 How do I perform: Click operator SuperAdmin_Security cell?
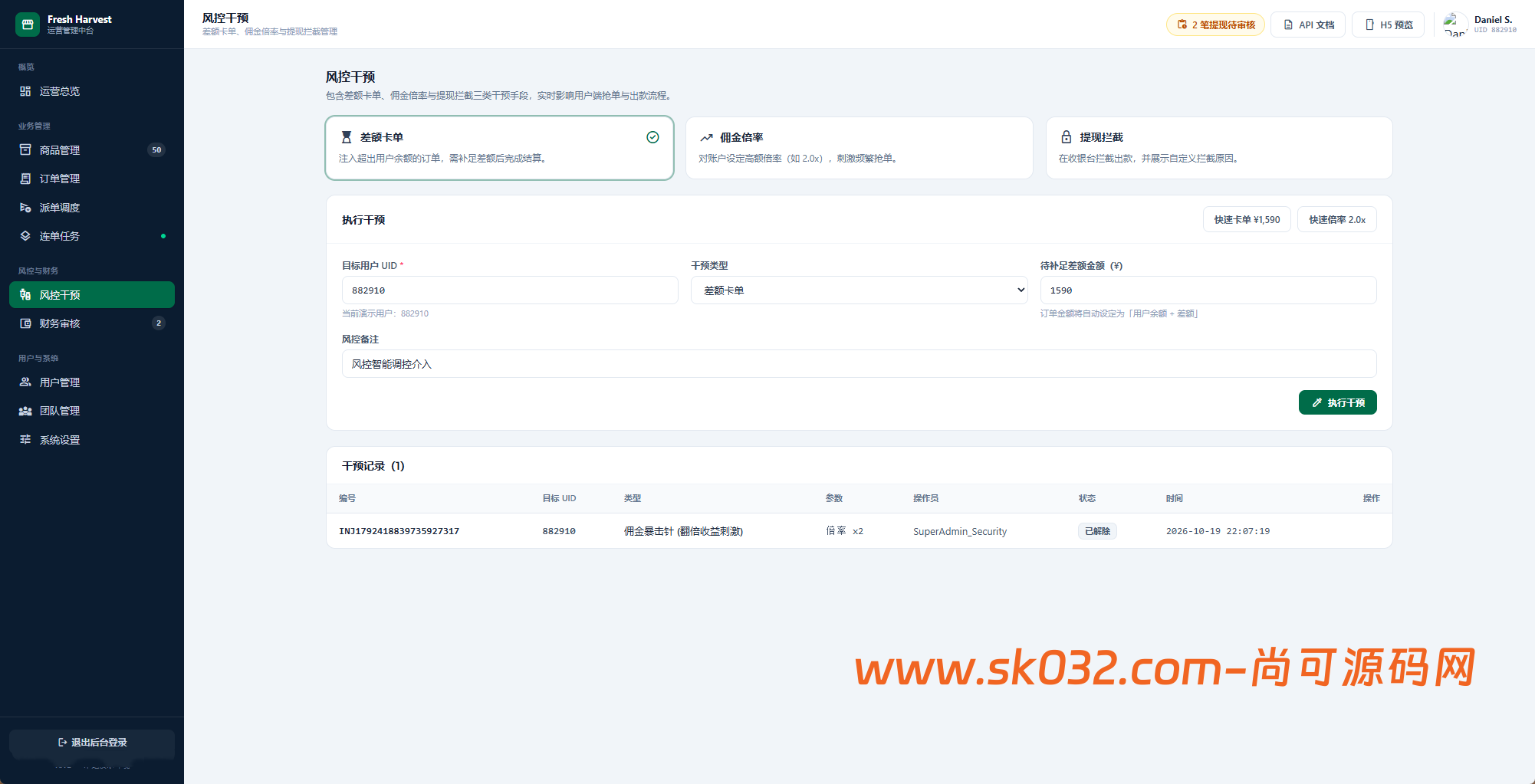click(x=960, y=531)
